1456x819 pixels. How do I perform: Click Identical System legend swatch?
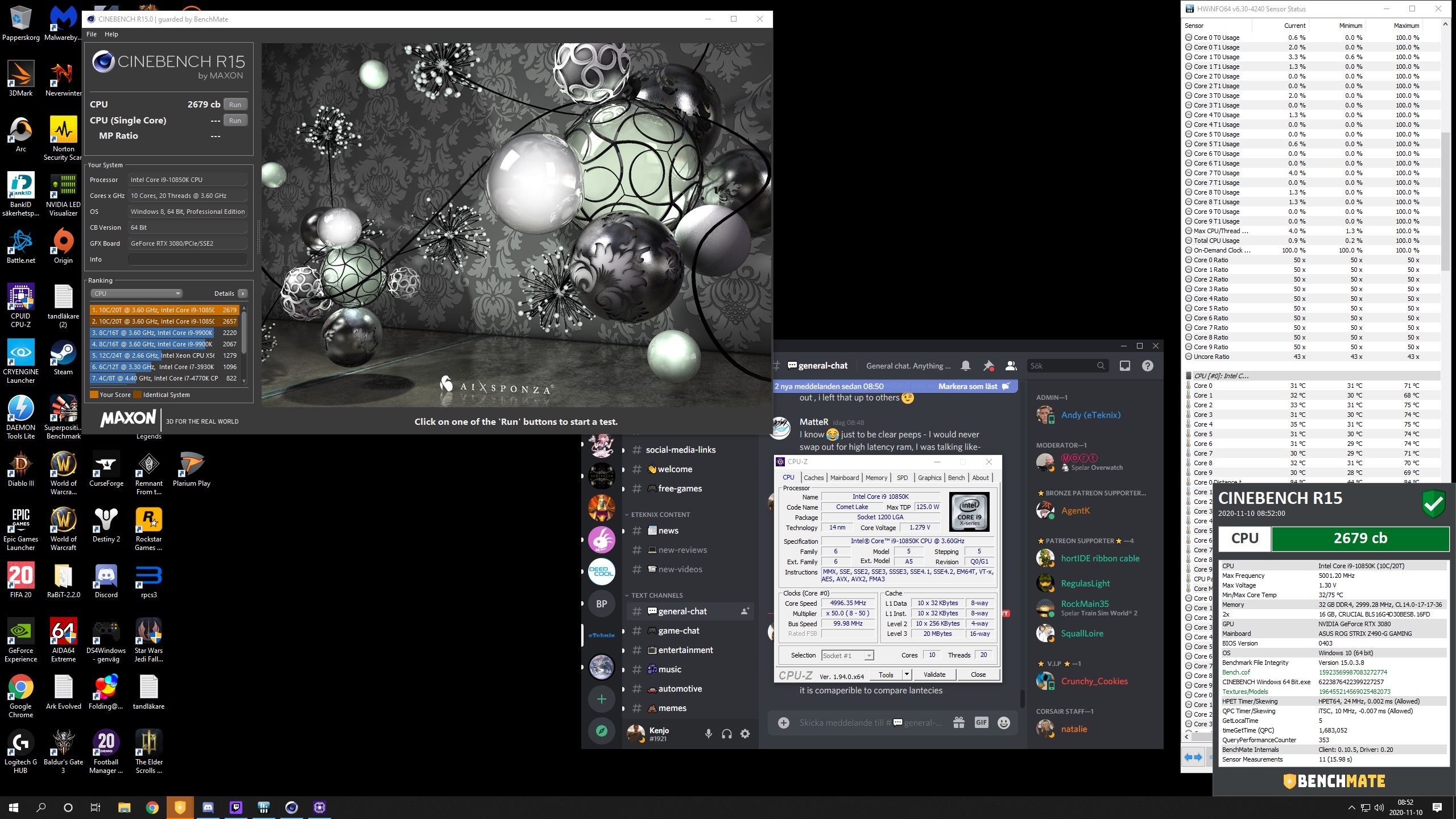(x=137, y=395)
